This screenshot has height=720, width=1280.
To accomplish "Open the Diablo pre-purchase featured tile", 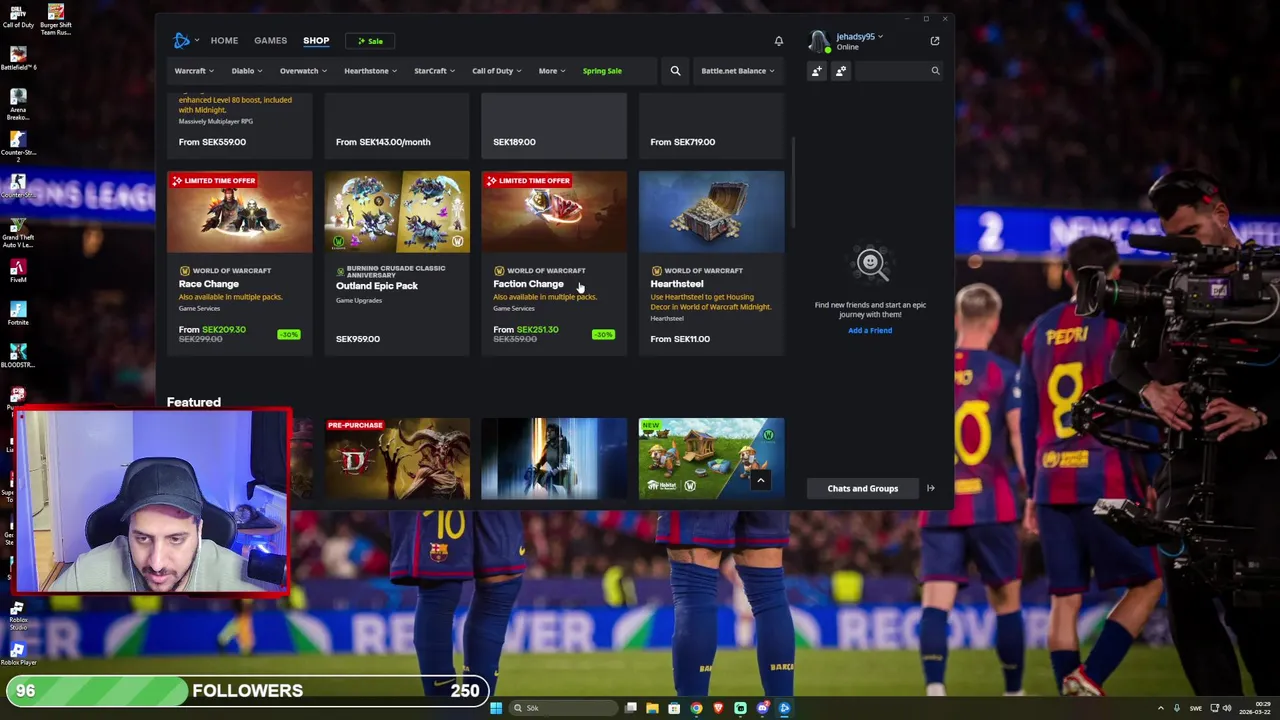I will 396,458.
